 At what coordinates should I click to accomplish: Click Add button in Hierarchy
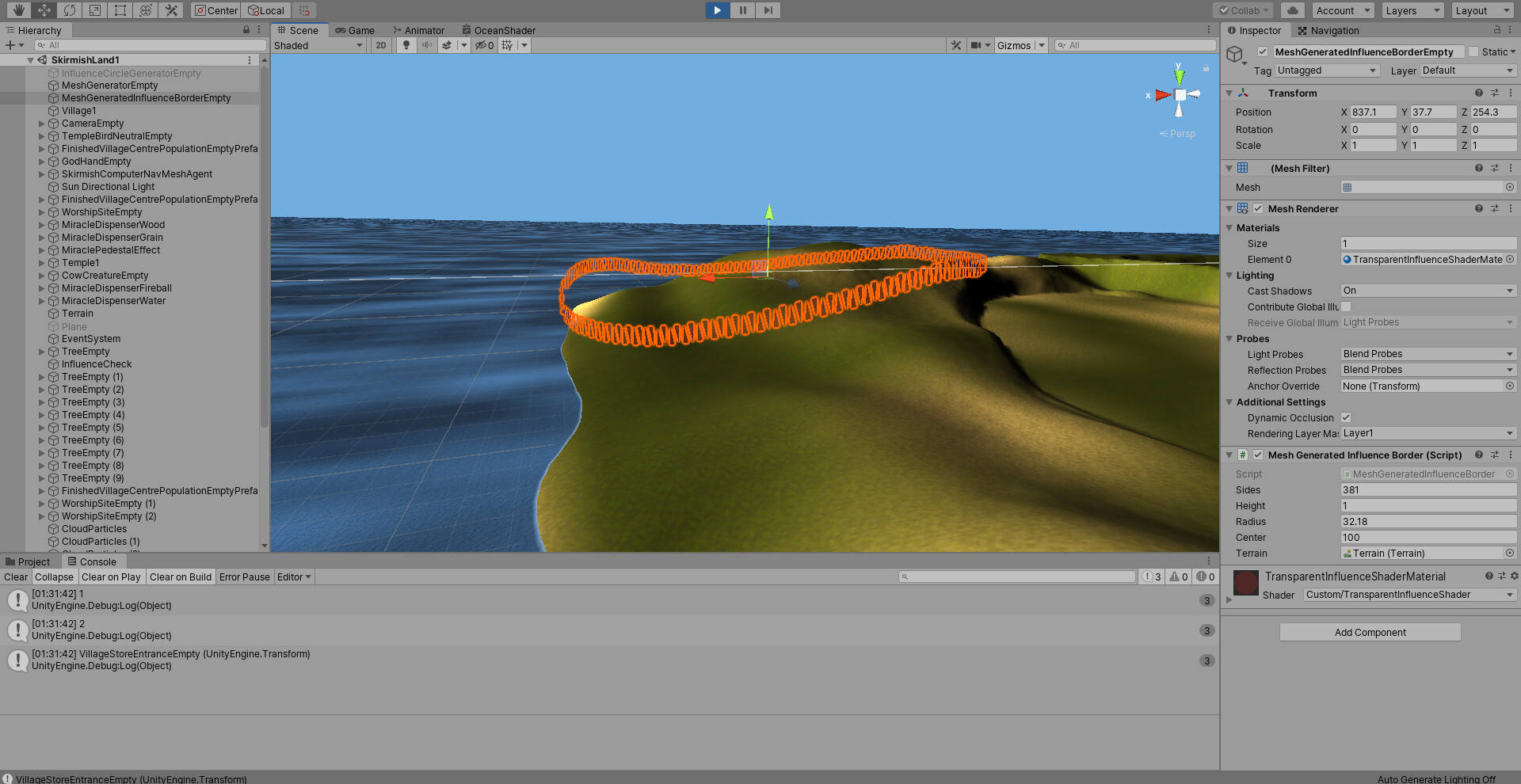pos(14,45)
